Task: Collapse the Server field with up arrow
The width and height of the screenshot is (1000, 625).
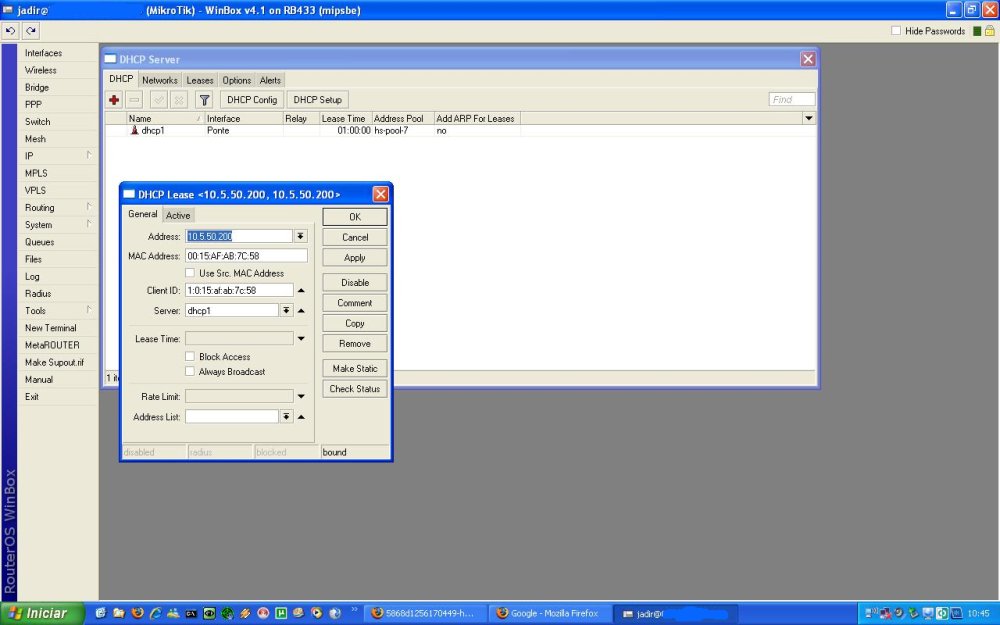Action: coord(301,311)
